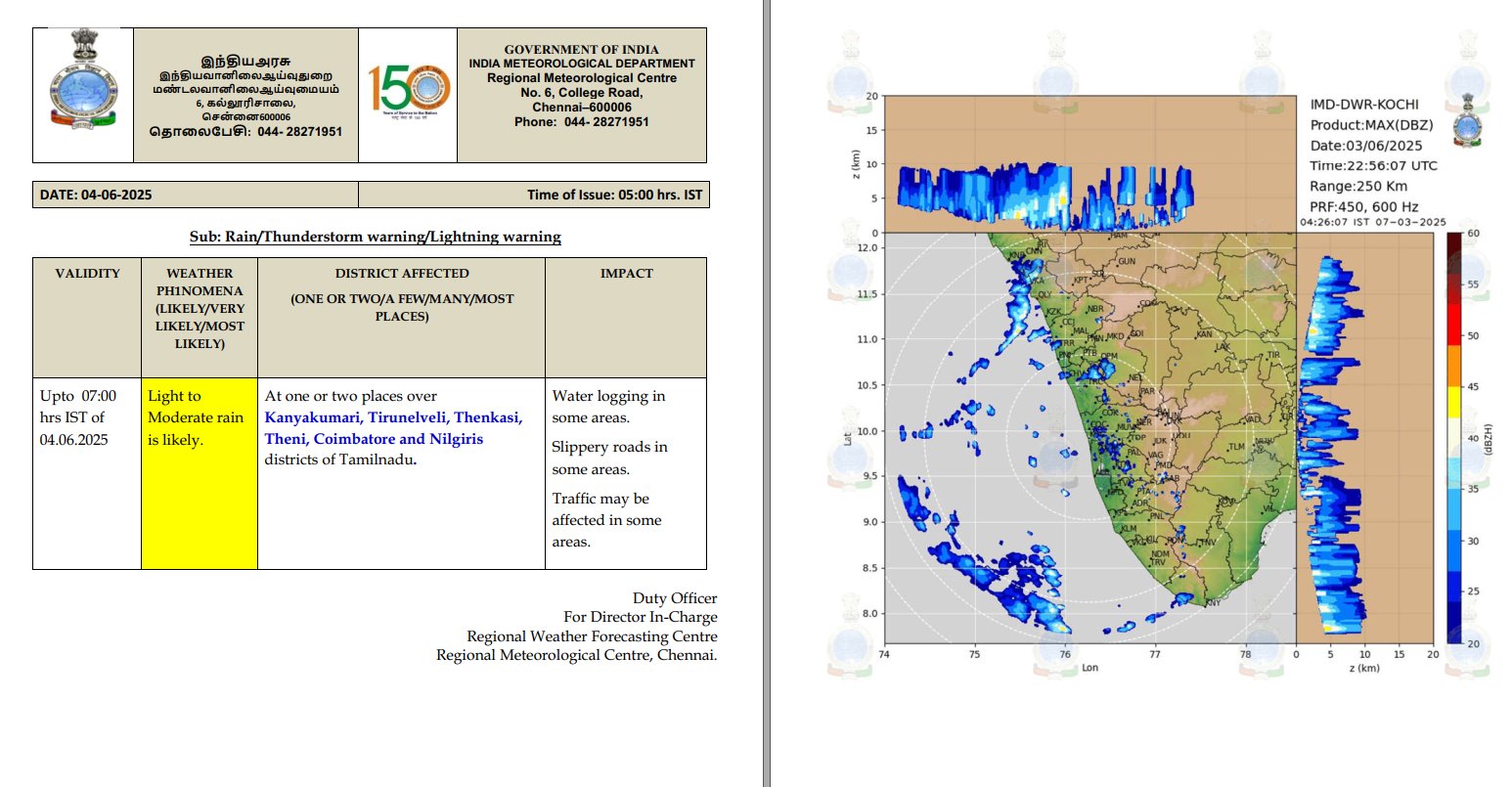This screenshot has height=787, width=1512.
Task: Click the IMD logo beside the radar product info
Action: pos(1467,123)
